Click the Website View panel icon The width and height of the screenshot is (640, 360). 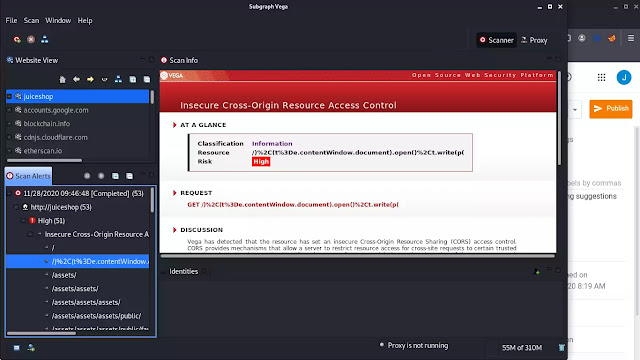tap(10, 60)
